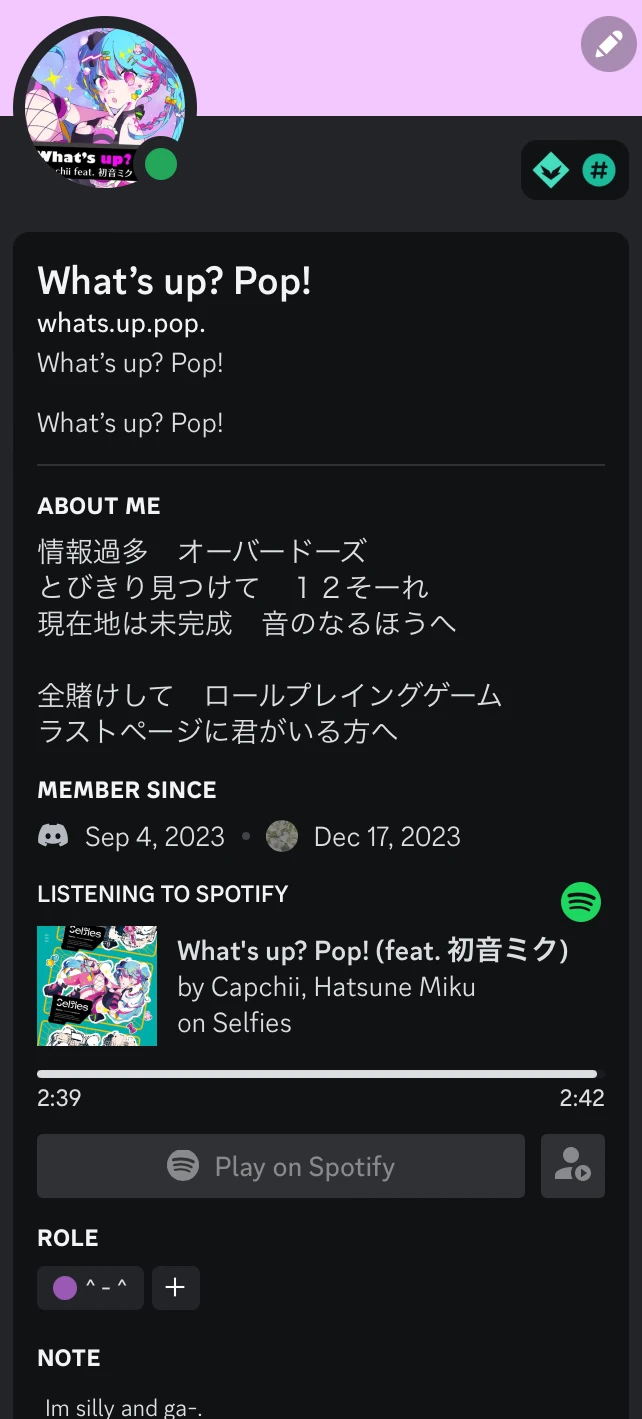Click the Selfies album artwork thumbnail

(x=97, y=985)
